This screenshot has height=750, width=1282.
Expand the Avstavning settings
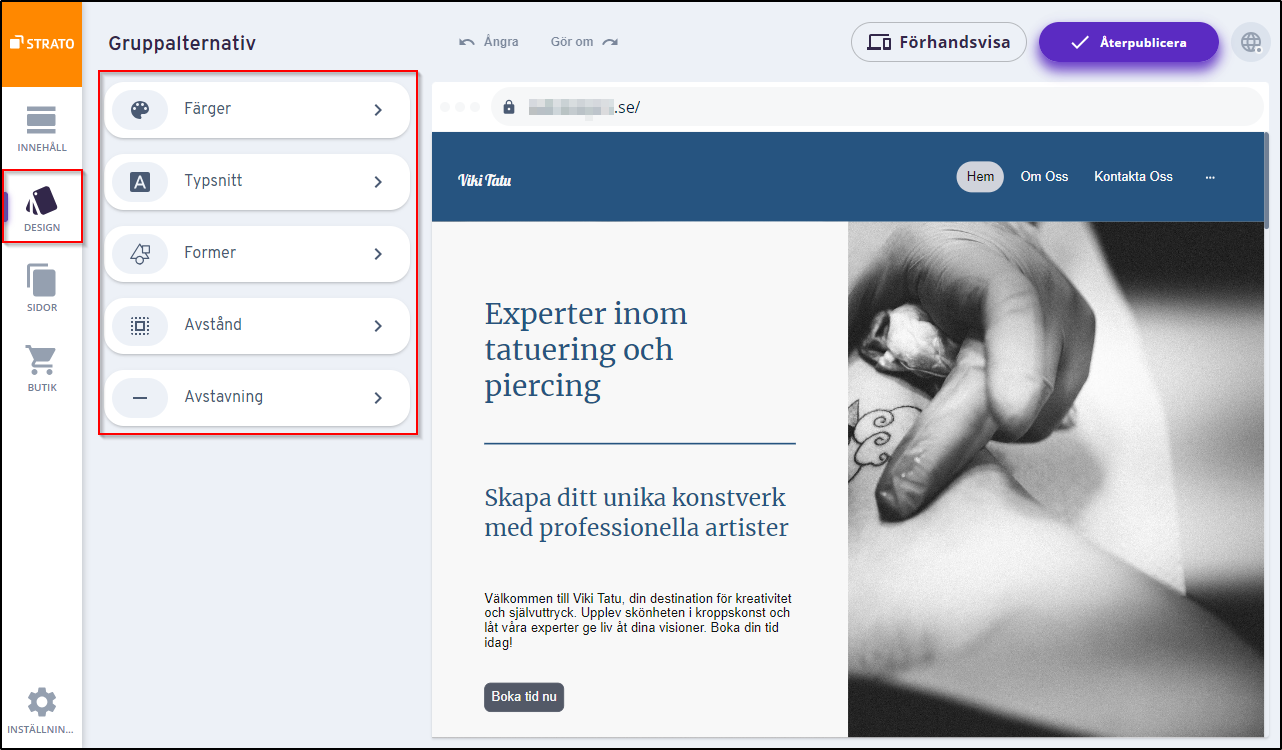(x=378, y=397)
